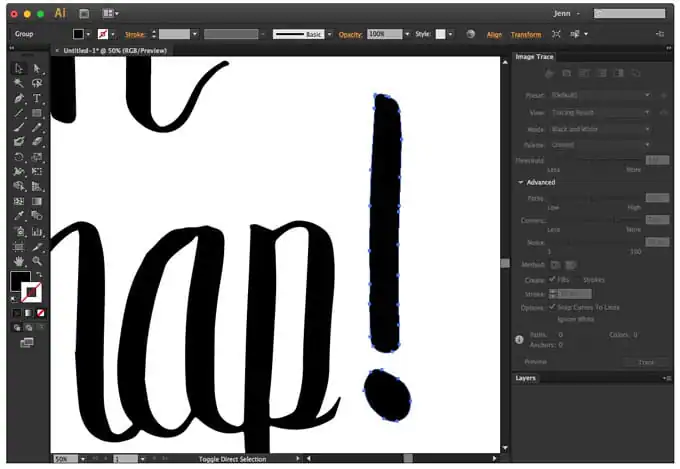Screen dimensions: 680x469
Task: Swap fill and stroke colors
Action: click(x=39, y=274)
